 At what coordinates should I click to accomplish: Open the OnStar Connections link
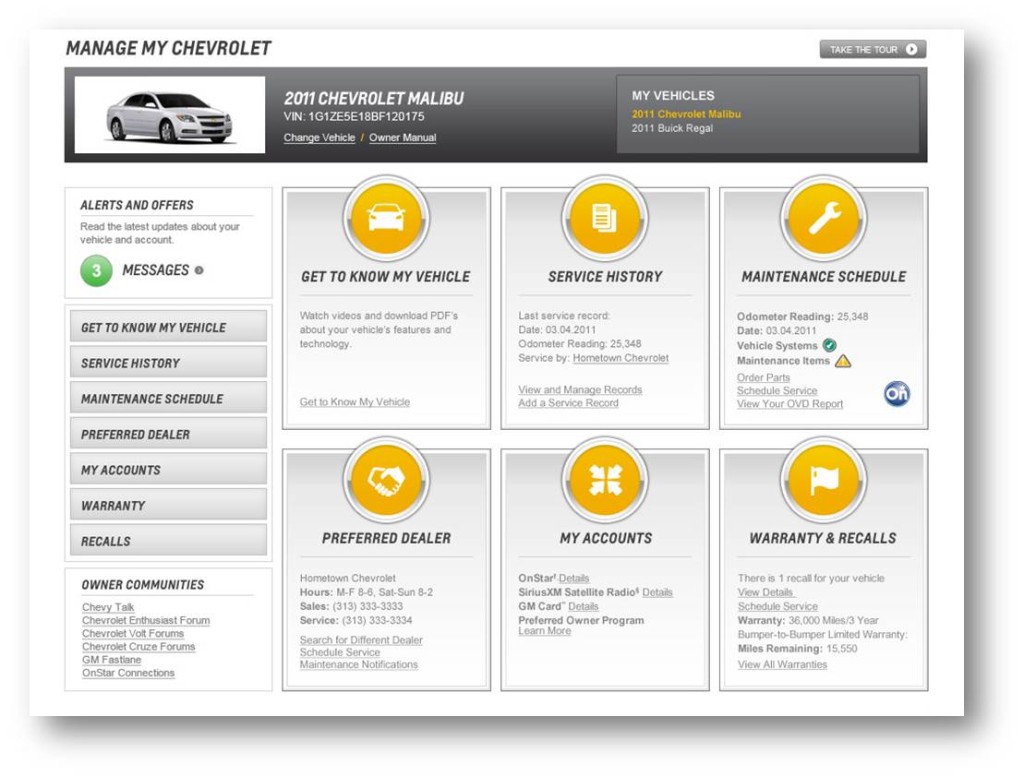[128, 672]
